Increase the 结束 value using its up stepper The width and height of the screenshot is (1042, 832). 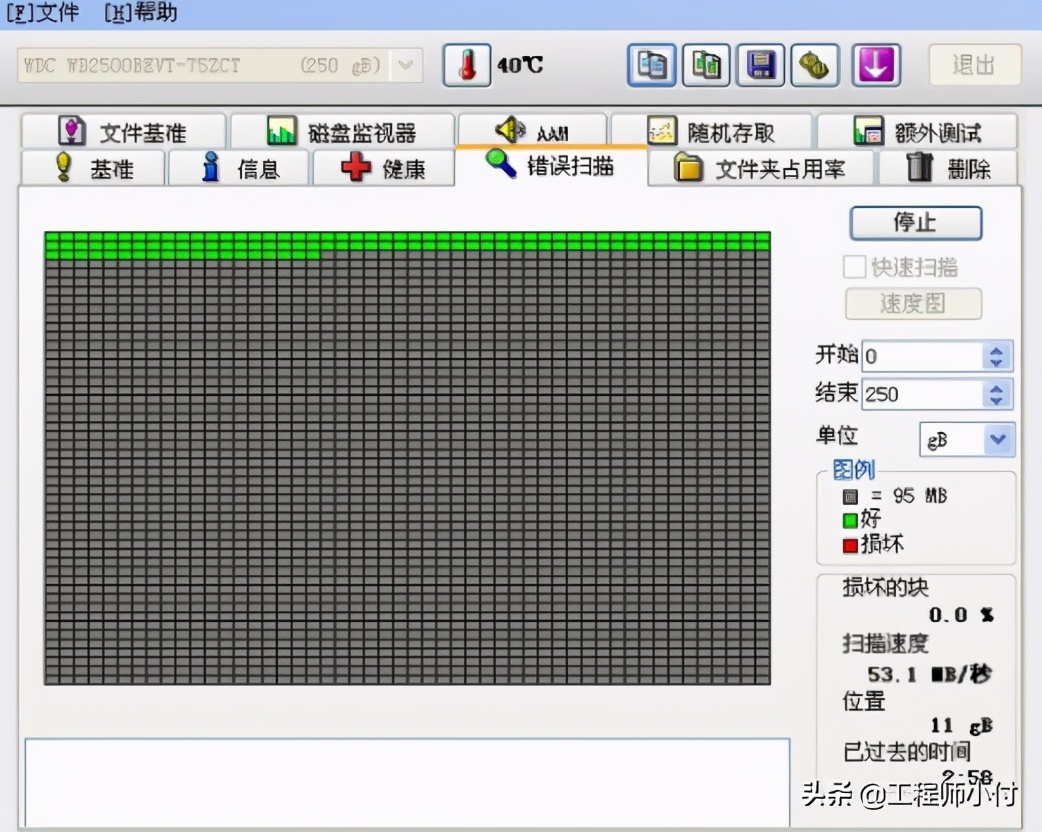pyautogui.click(x=997, y=388)
